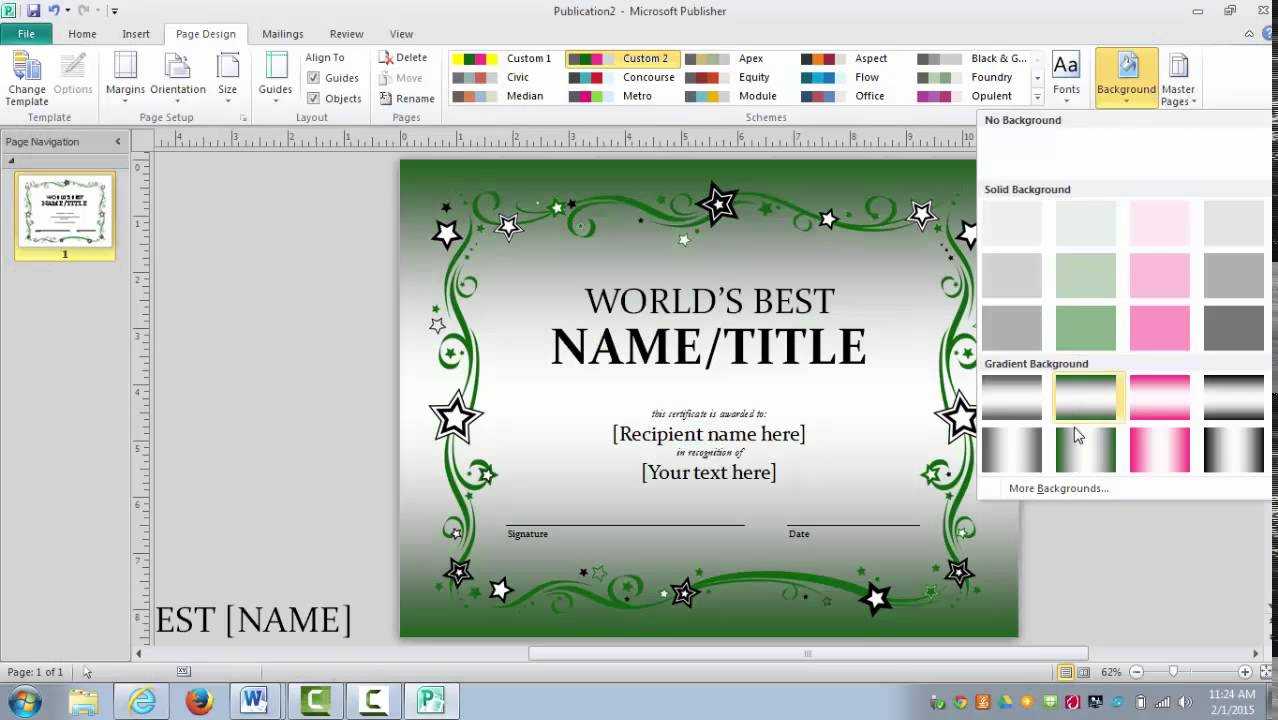Pick the pink horizontal gradient background

1160,397
